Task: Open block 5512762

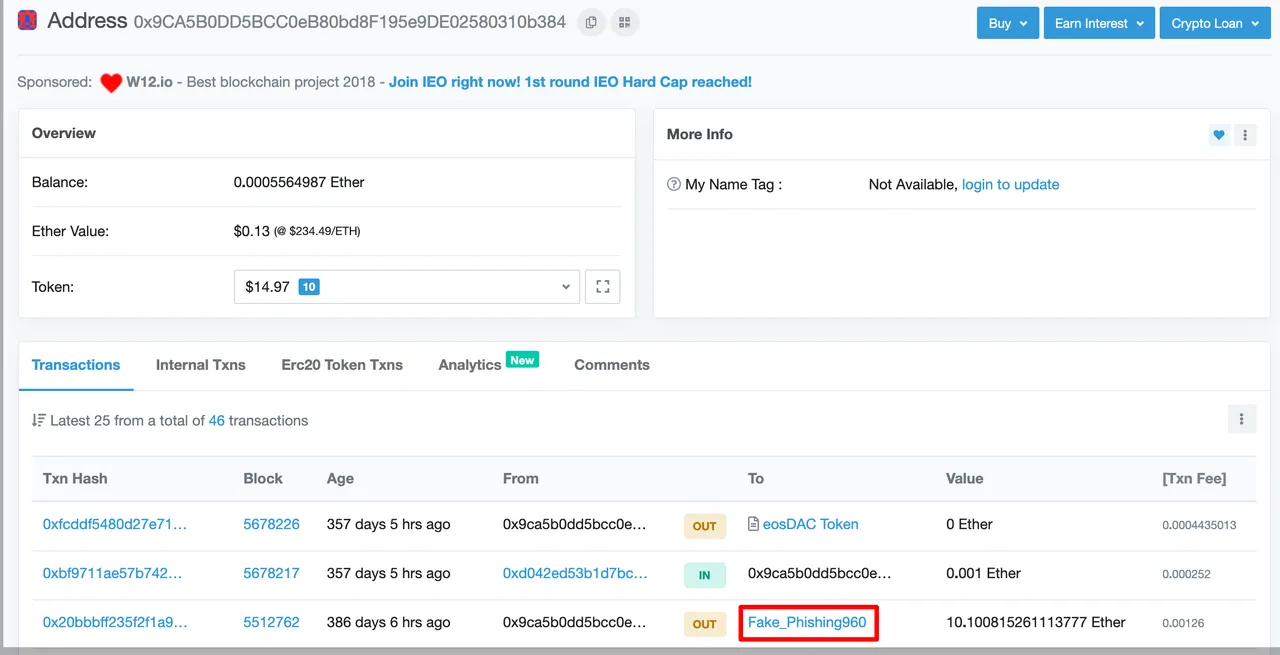Action: [x=271, y=622]
